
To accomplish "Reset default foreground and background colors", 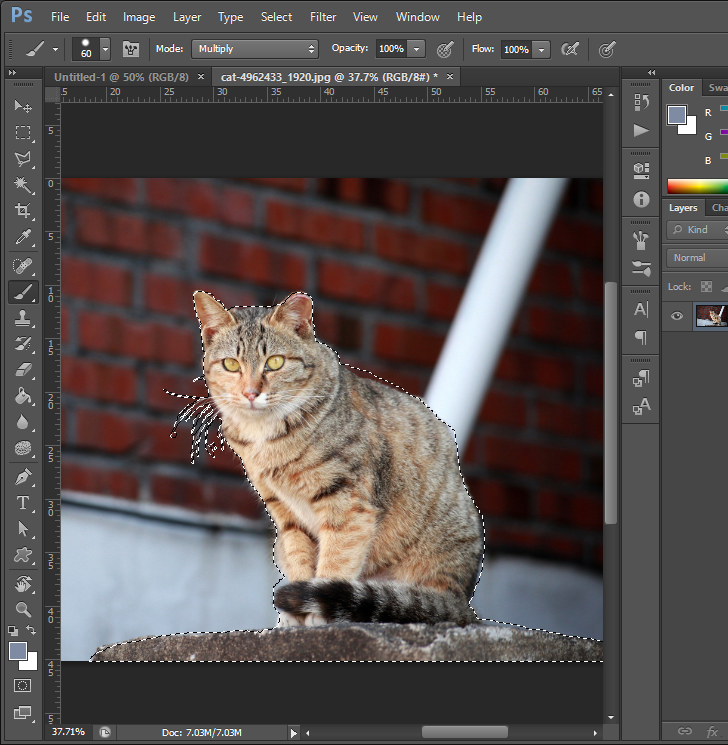I will [13, 630].
